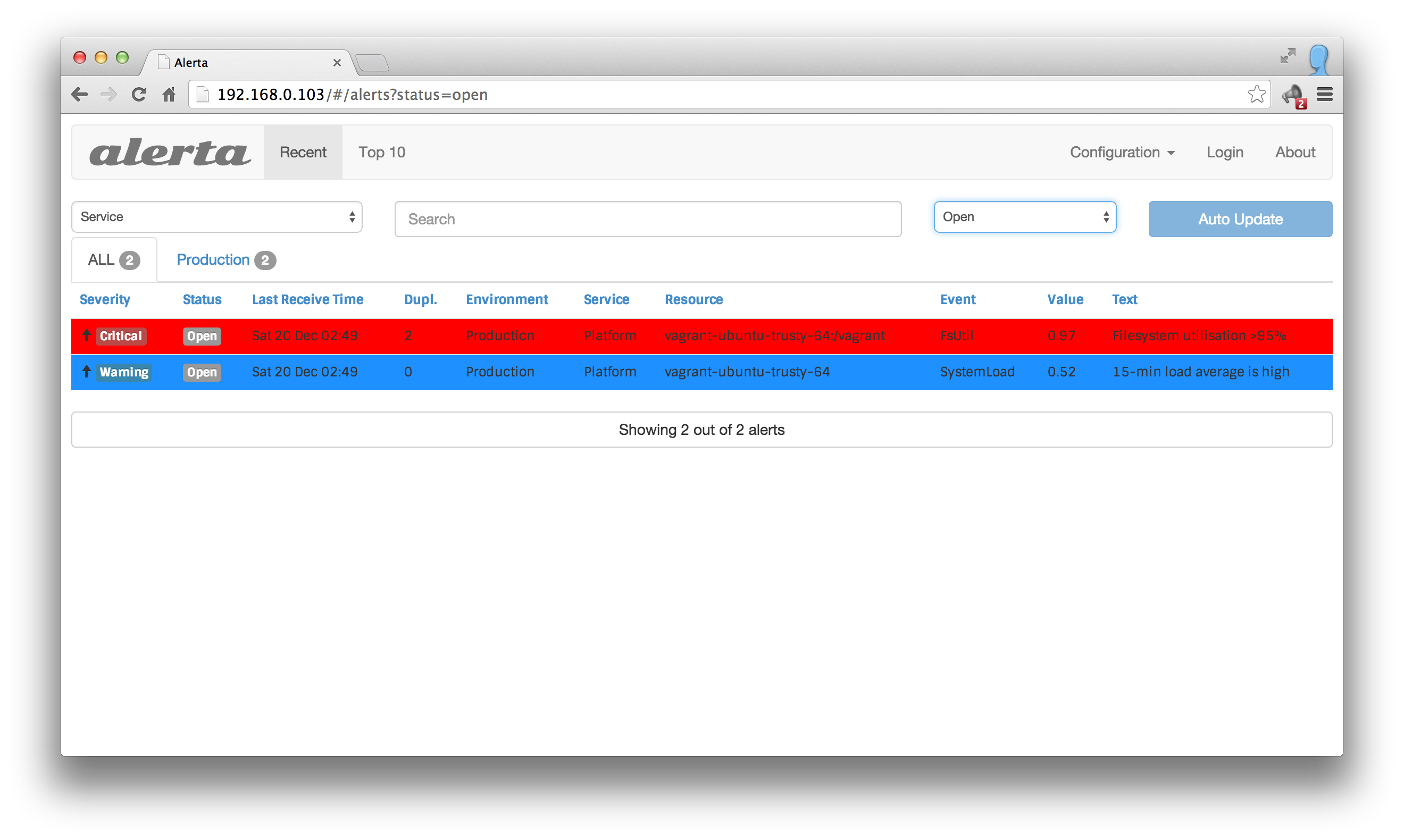The width and height of the screenshot is (1404, 840).
Task: Click the reload page icon
Action: click(x=139, y=95)
